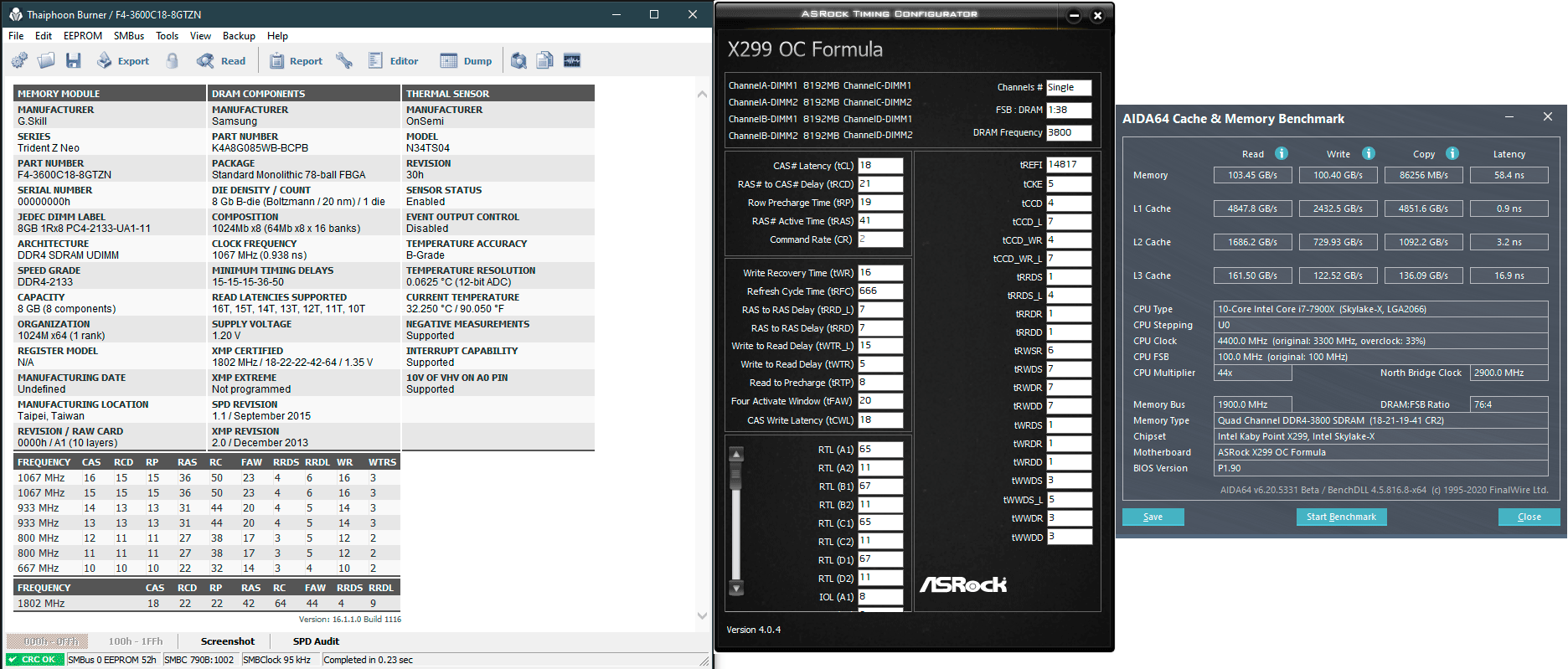Image resolution: width=1568 pixels, height=669 pixels.
Task: Click Save in AIDA64 benchmark window
Action: click(x=1153, y=517)
